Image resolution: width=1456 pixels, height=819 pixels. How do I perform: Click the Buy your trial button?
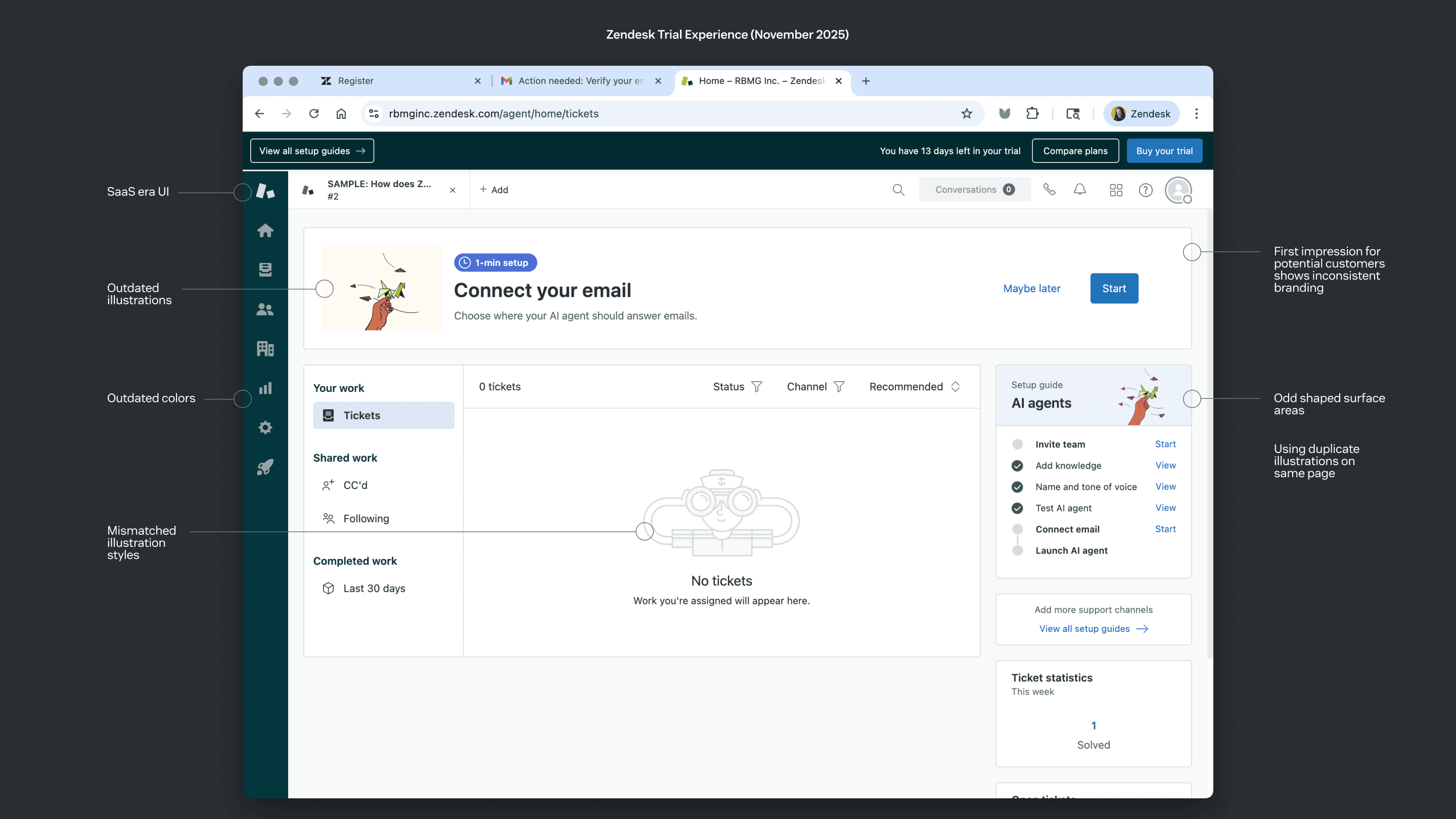pos(1164,151)
